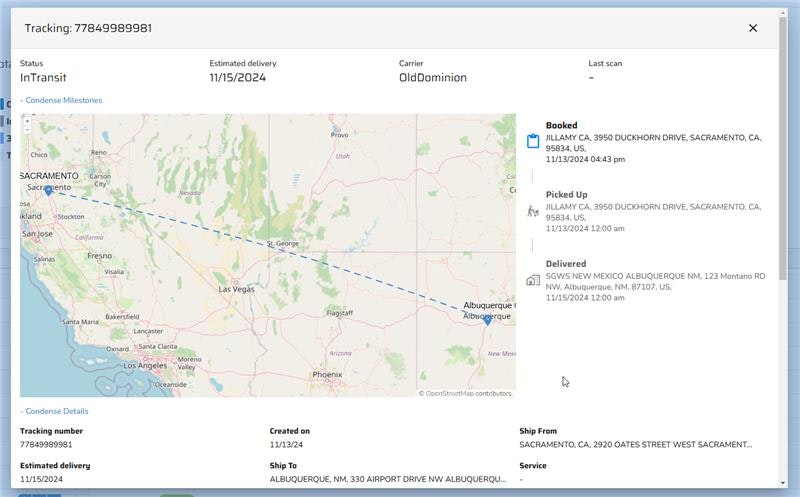Click the '11/15/2024' value under Estimated delivery details
800x497 pixels.
(x=41, y=479)
